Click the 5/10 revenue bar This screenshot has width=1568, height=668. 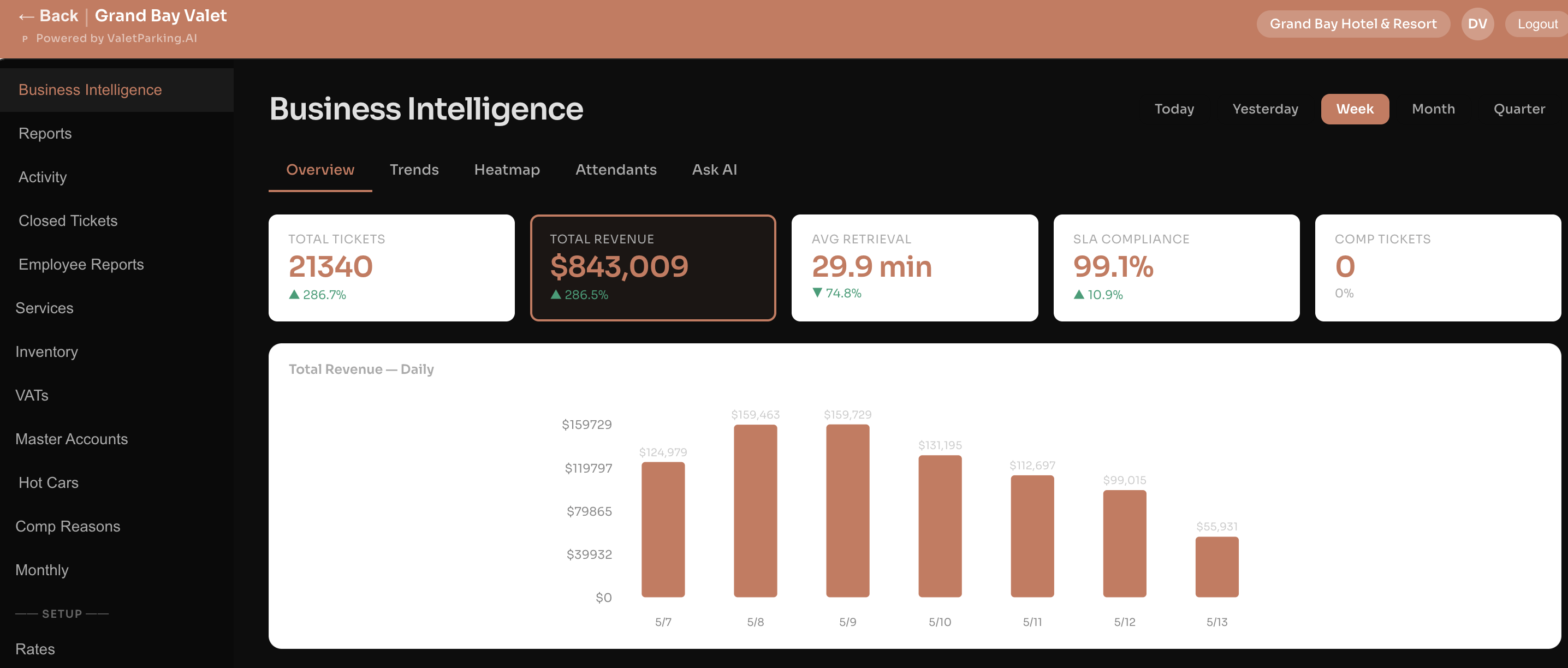[940, 526]
